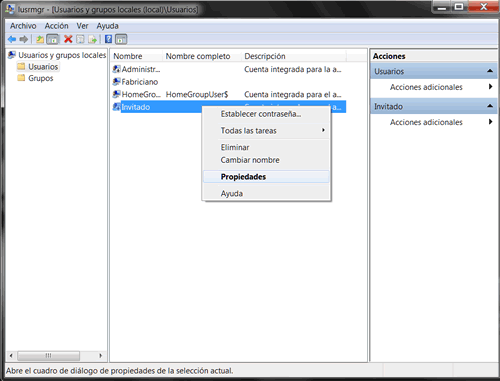Close the lusrmgr window
Viewport: 500px width, 381px height.
pyautogui.click(x=484, y=7)
